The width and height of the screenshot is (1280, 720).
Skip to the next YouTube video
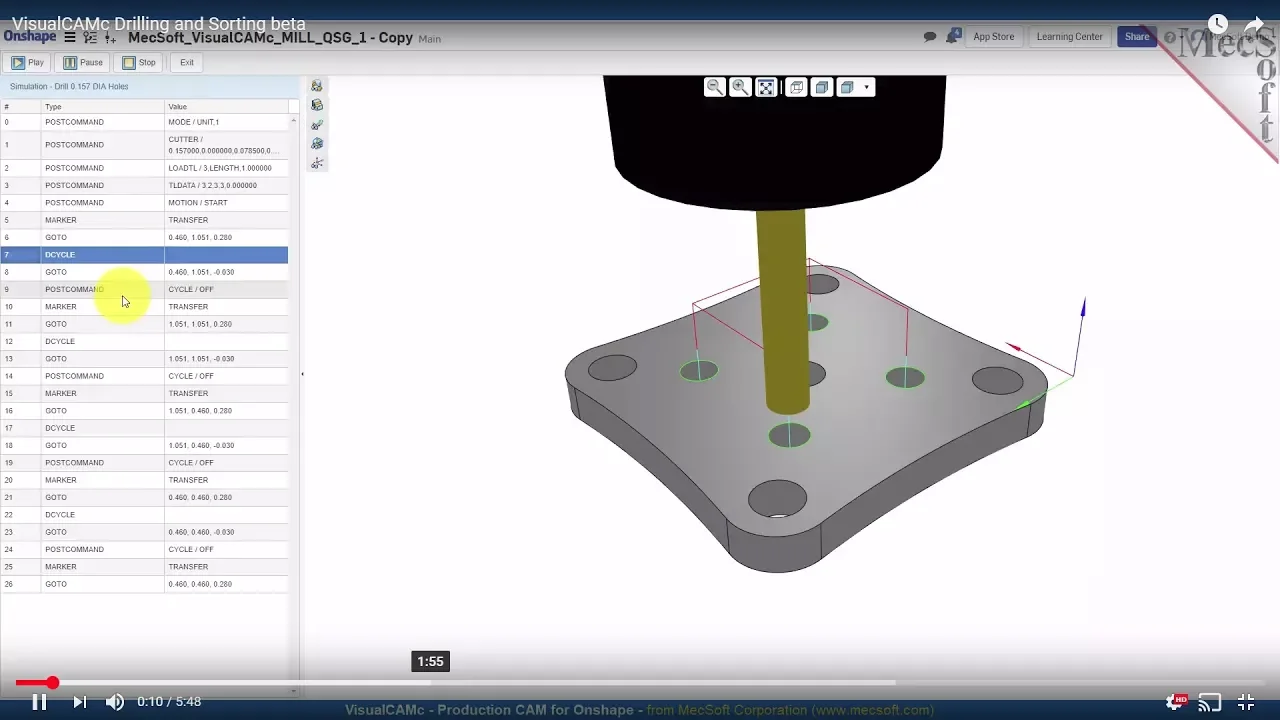click(x=79, y=702)
